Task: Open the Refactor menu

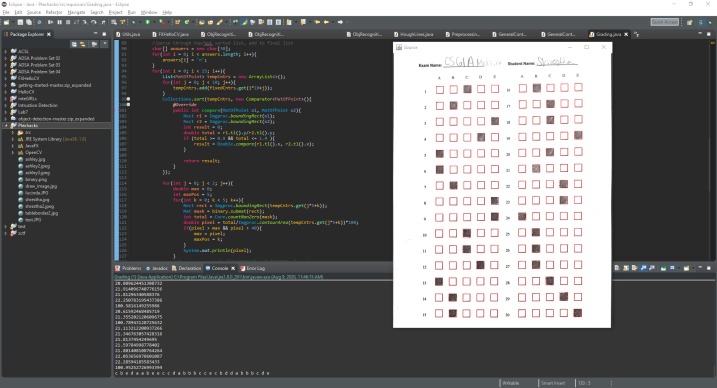Action: coord(54,12)
